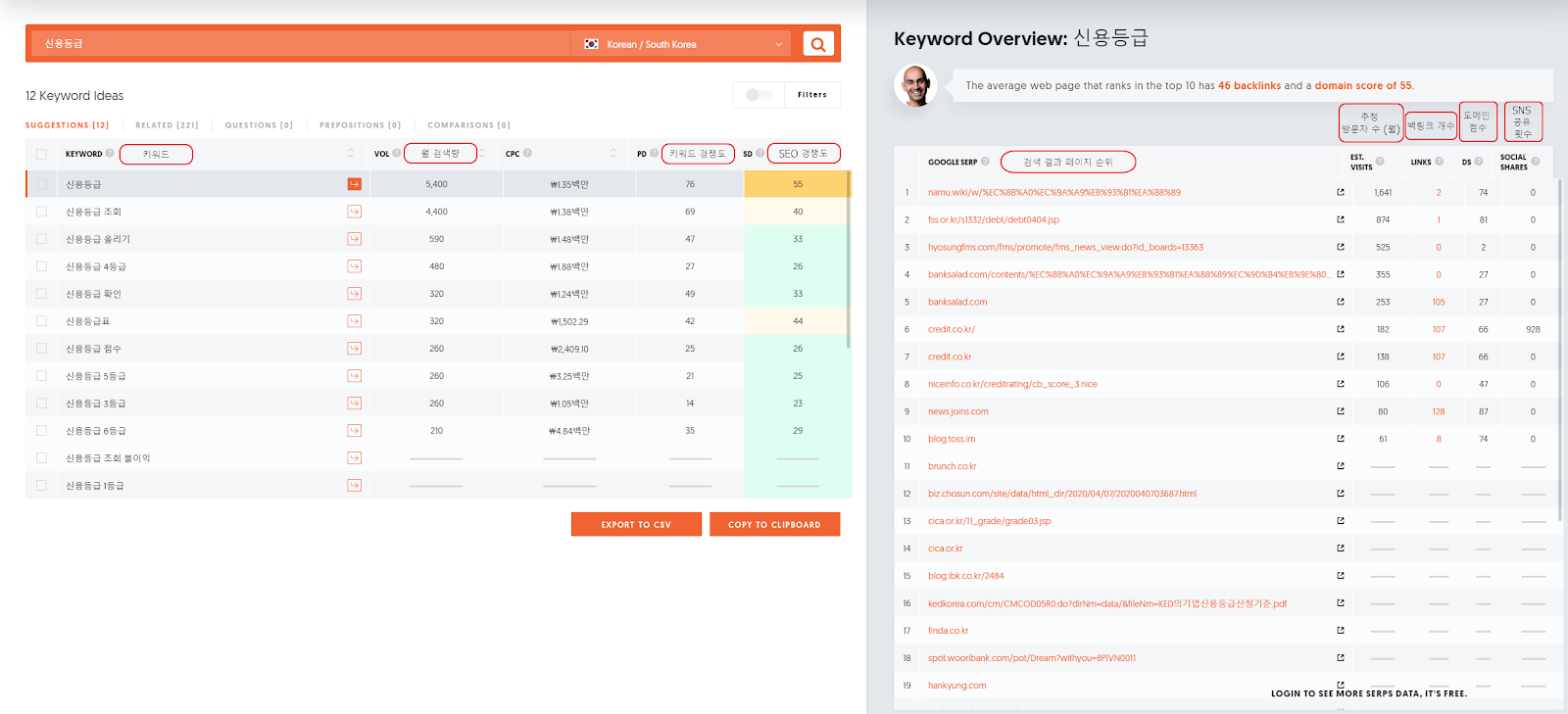
Task: Click help icon next to KEYWORD header
Action: pyautogui.click(x=110, y=153)
